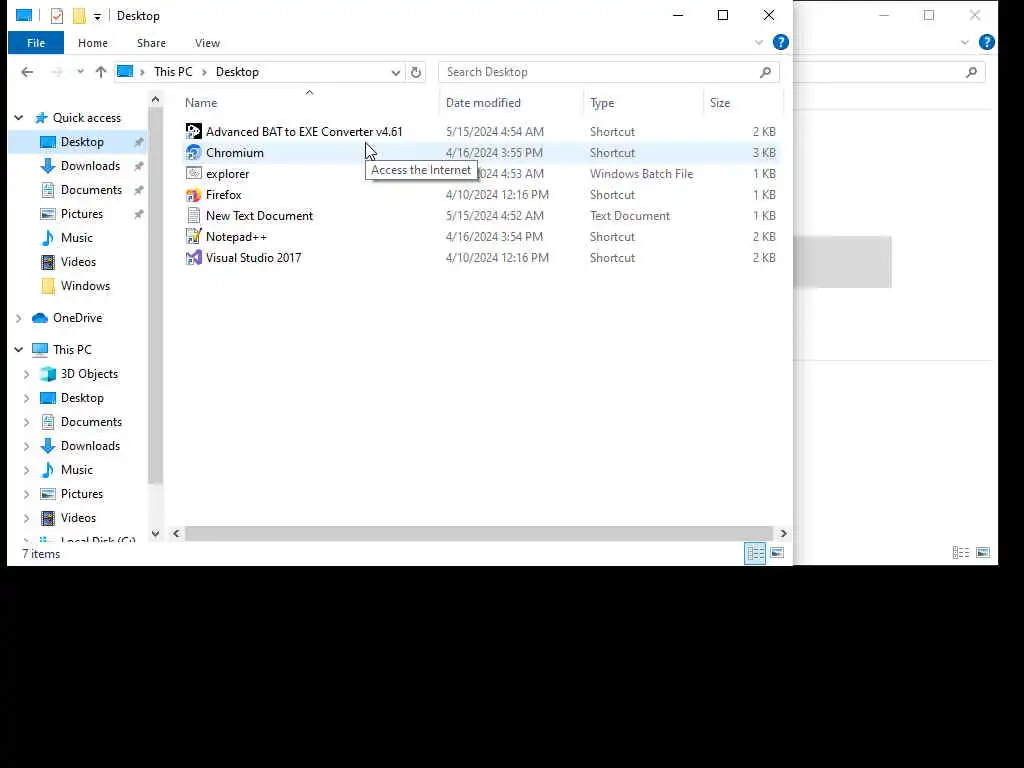Screen dimensions: 1024x768
Task: Click the Advanced BAT to EXE Converter shortcut icon
Action: (193, 131)
